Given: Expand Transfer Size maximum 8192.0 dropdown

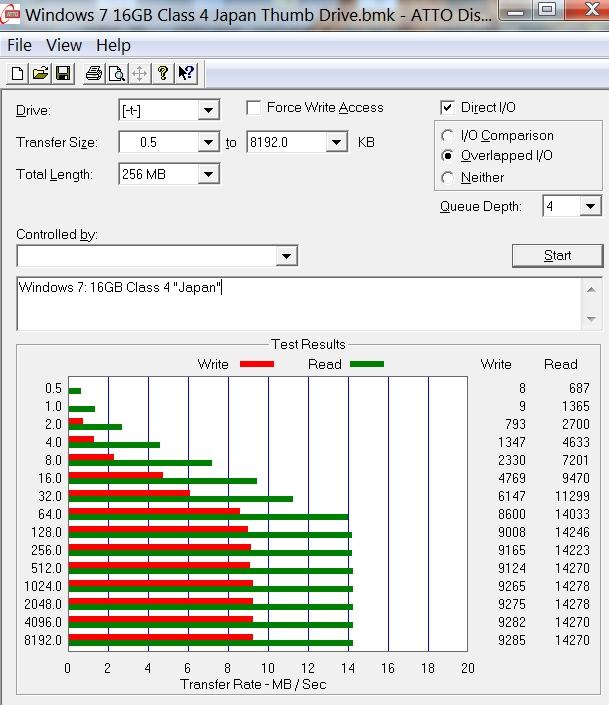Looking at the screenshot, I should (336, 142).
